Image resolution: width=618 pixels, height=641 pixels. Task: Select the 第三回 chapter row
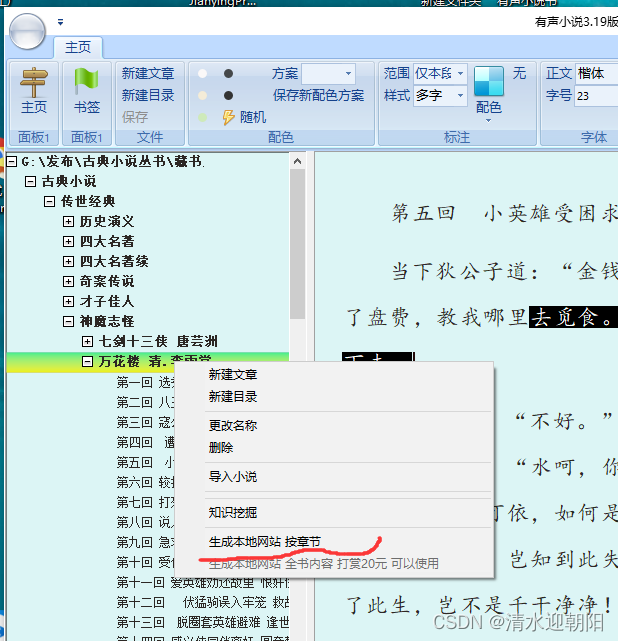[145, 422]
